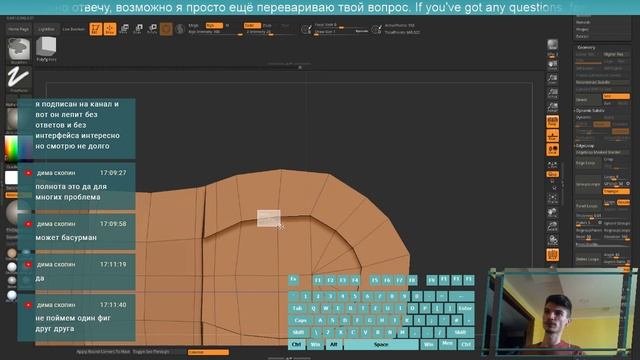Screen dimensions: 640x360
Task: Click the round brown sphere icon in the top shelf
Action: pyautogui.click(x=166, y=29)
